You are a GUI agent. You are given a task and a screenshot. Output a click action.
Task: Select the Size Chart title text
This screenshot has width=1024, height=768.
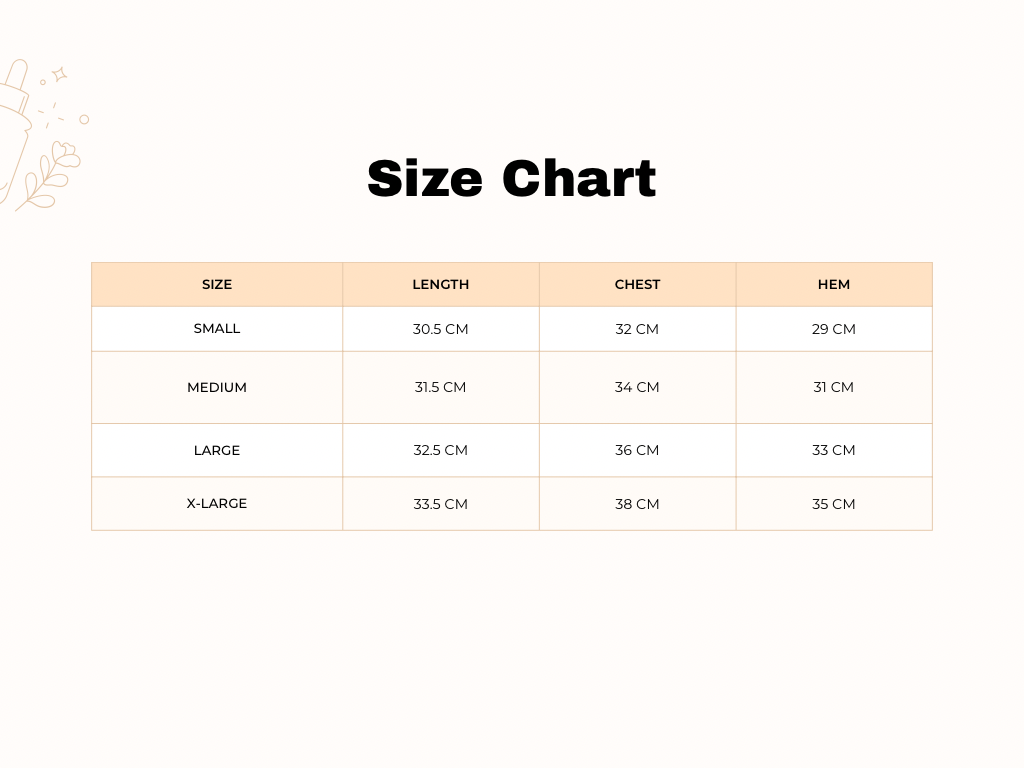tap(511, 179)
